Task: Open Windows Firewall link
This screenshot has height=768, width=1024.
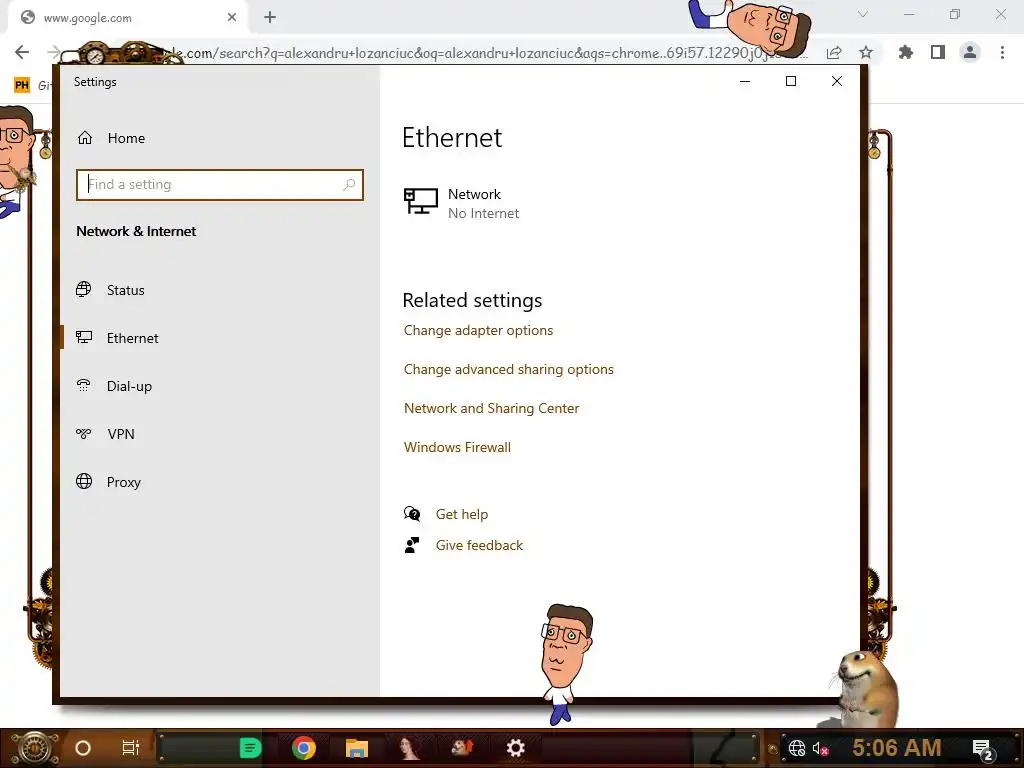Action: (x=457, y=447)
